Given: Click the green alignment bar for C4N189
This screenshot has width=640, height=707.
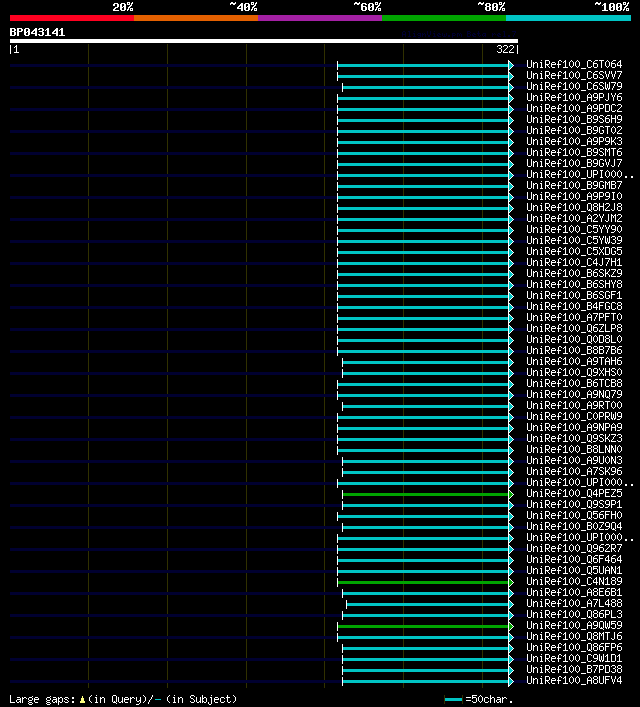Looking at the screenshot, I should [423, 583].
